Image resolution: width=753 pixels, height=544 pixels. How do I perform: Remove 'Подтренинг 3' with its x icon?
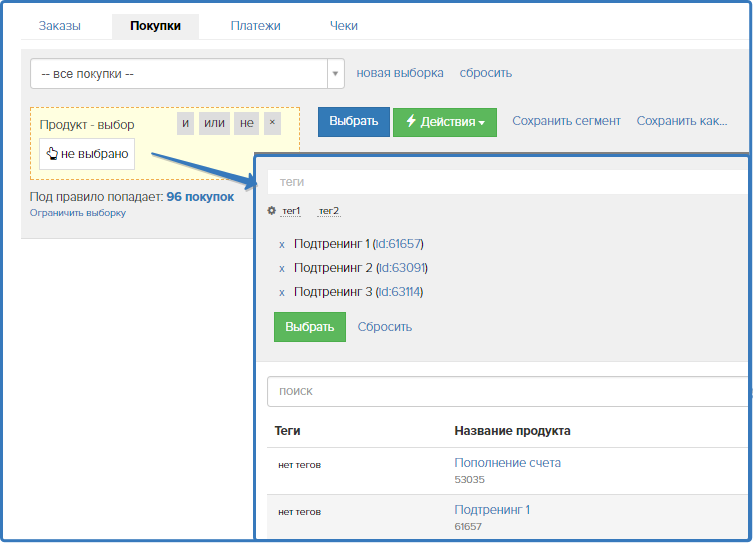[282, 292]
